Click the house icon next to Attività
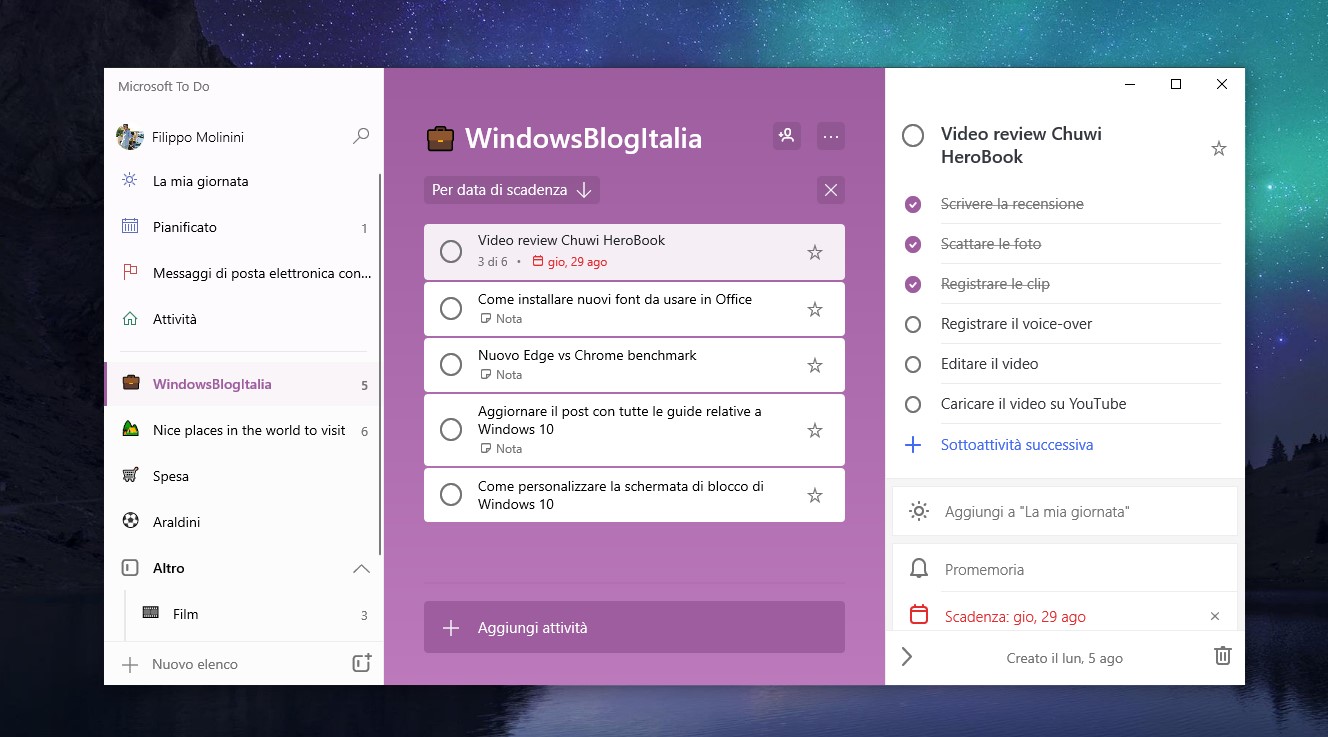The width and height of the screenshot is (1328, 737). (x=130, y=319)
